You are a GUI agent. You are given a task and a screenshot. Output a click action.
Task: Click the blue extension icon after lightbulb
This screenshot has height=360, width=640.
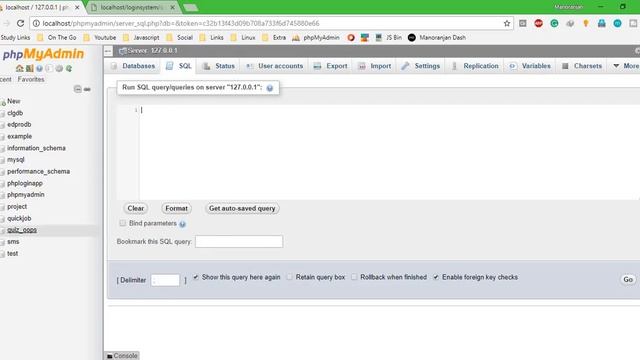click(x=602, y=23)
